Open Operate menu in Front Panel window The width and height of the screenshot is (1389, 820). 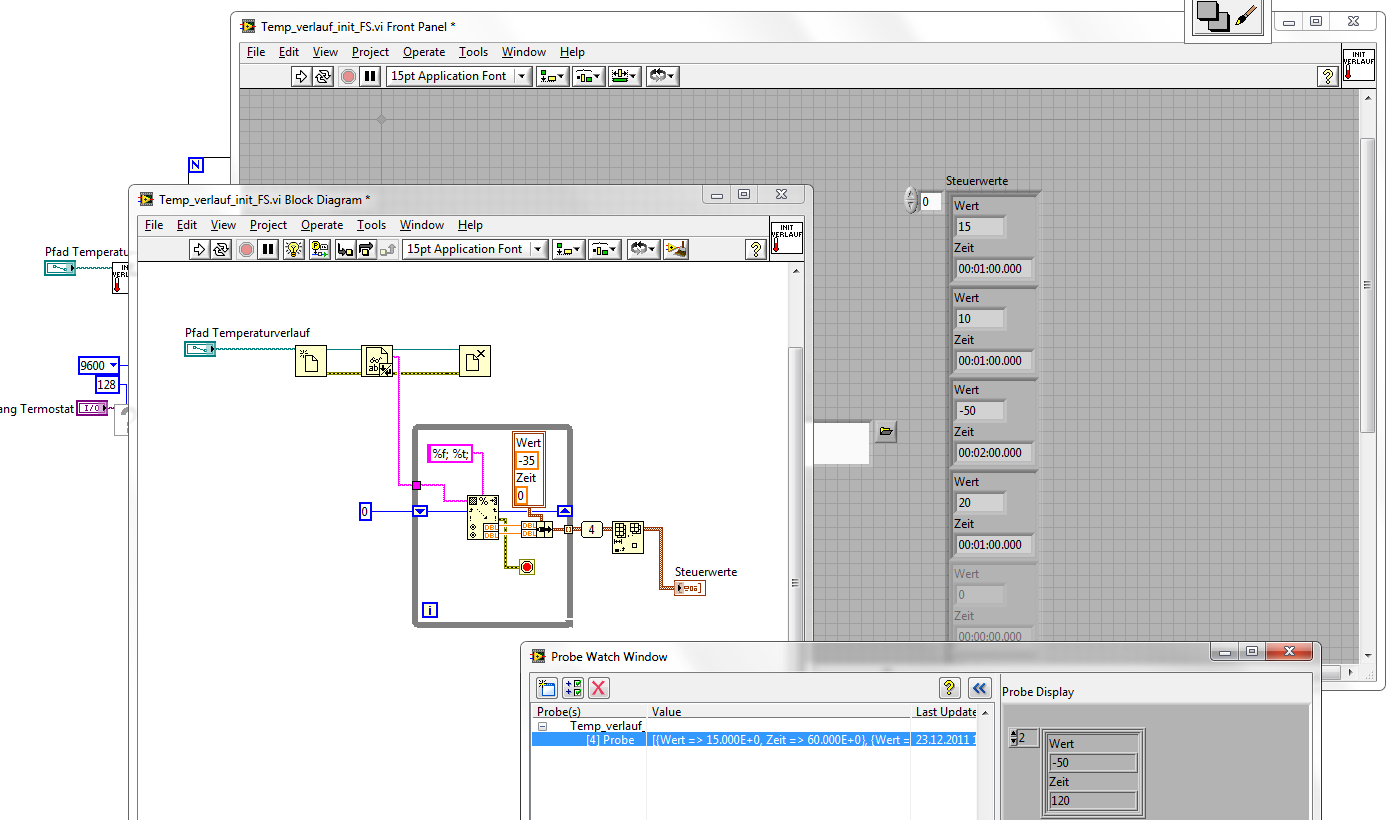[424, 52]
